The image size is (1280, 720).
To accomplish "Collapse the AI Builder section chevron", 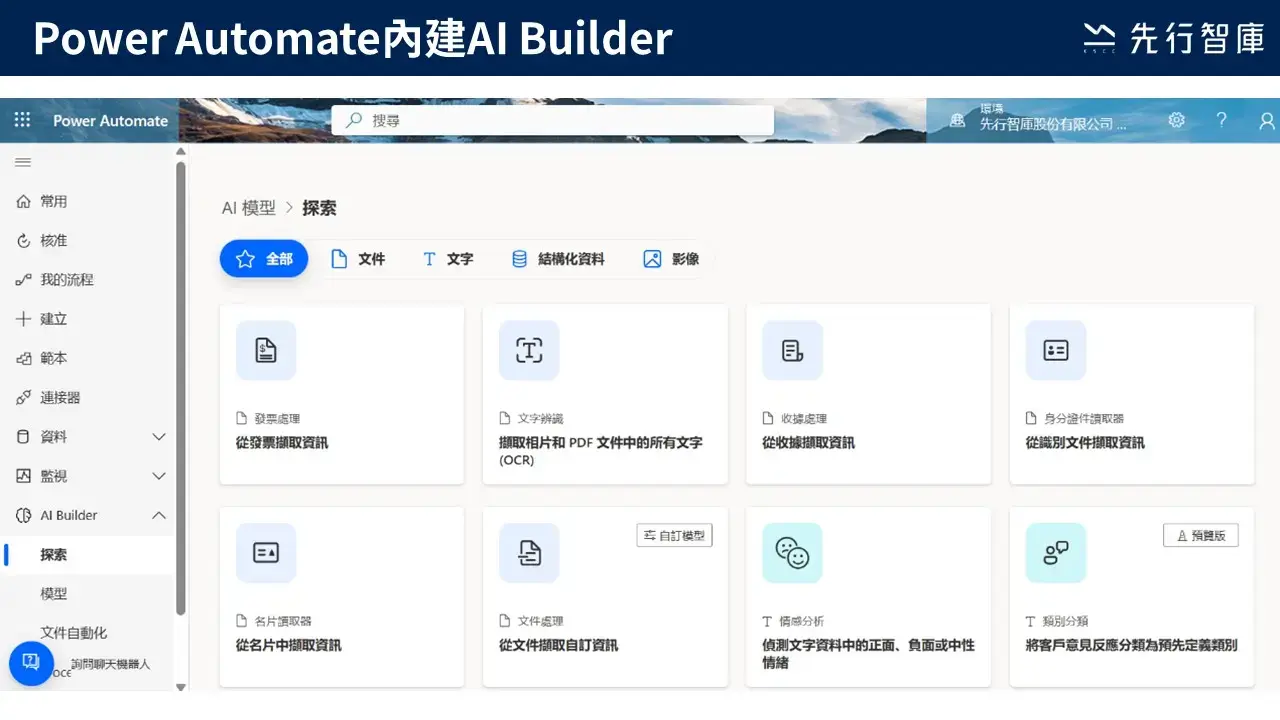I will [x=158, y=515].
